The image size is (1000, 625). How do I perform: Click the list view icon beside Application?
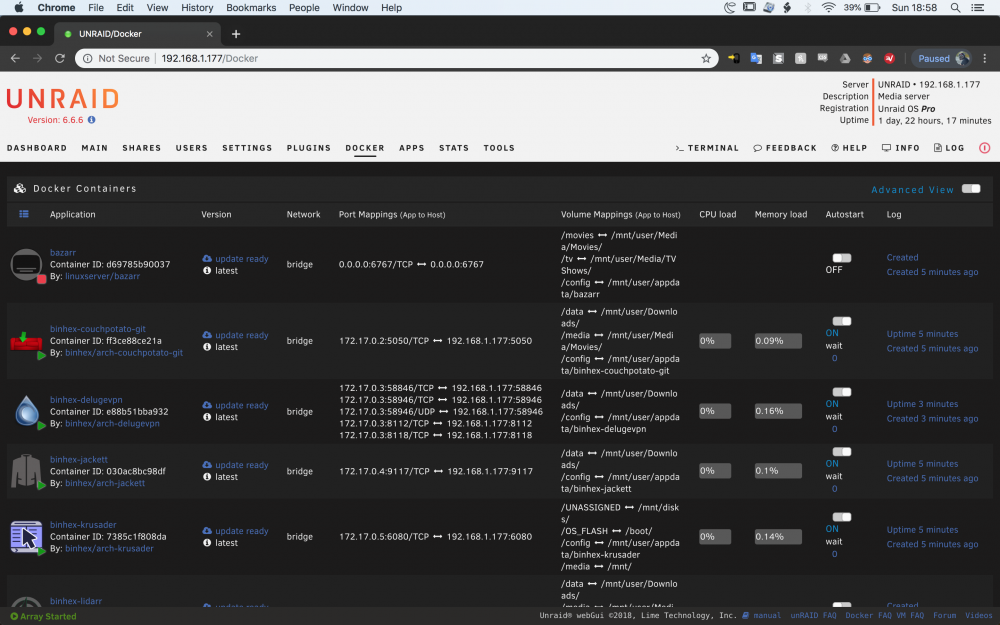click(x=24, y=214)
